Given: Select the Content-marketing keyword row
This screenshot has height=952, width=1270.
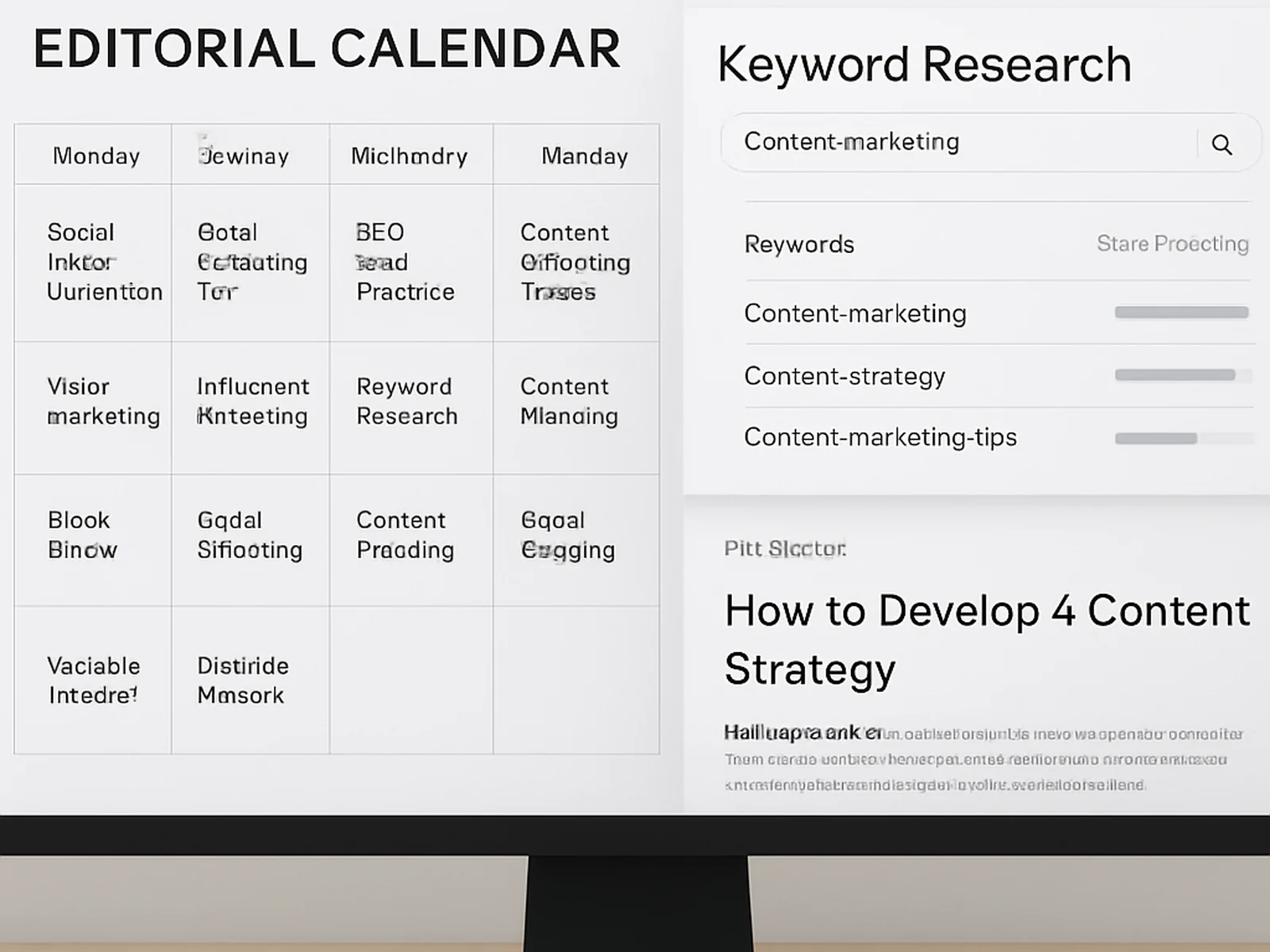Looking at the screenshot, I should pyautogui.click(x=999, y=313).
